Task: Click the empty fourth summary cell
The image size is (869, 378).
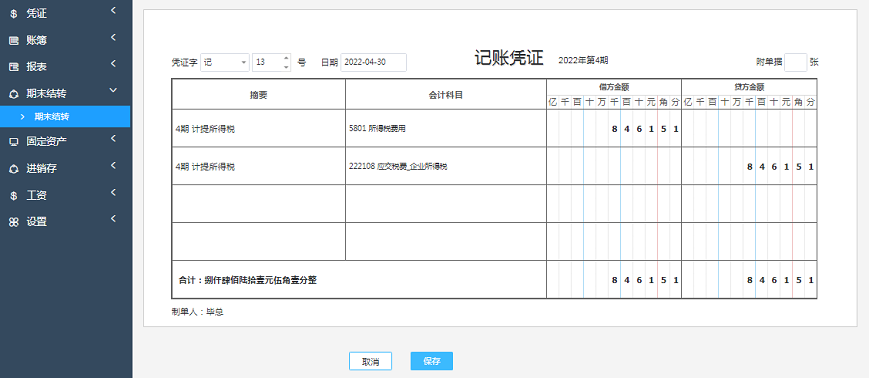Action: [x=259, y=242]
